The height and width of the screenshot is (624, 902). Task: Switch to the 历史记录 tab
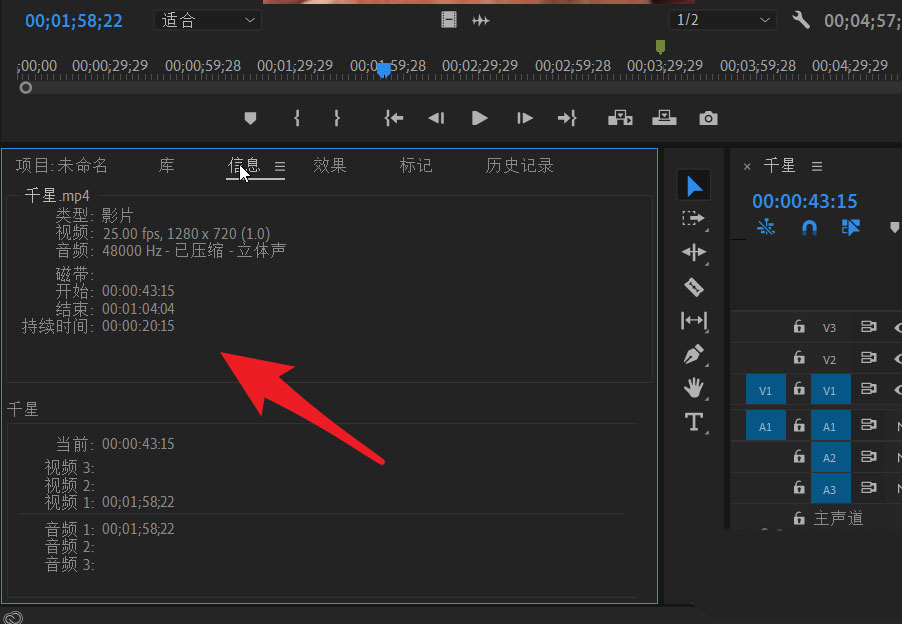[x=519, y=166]
